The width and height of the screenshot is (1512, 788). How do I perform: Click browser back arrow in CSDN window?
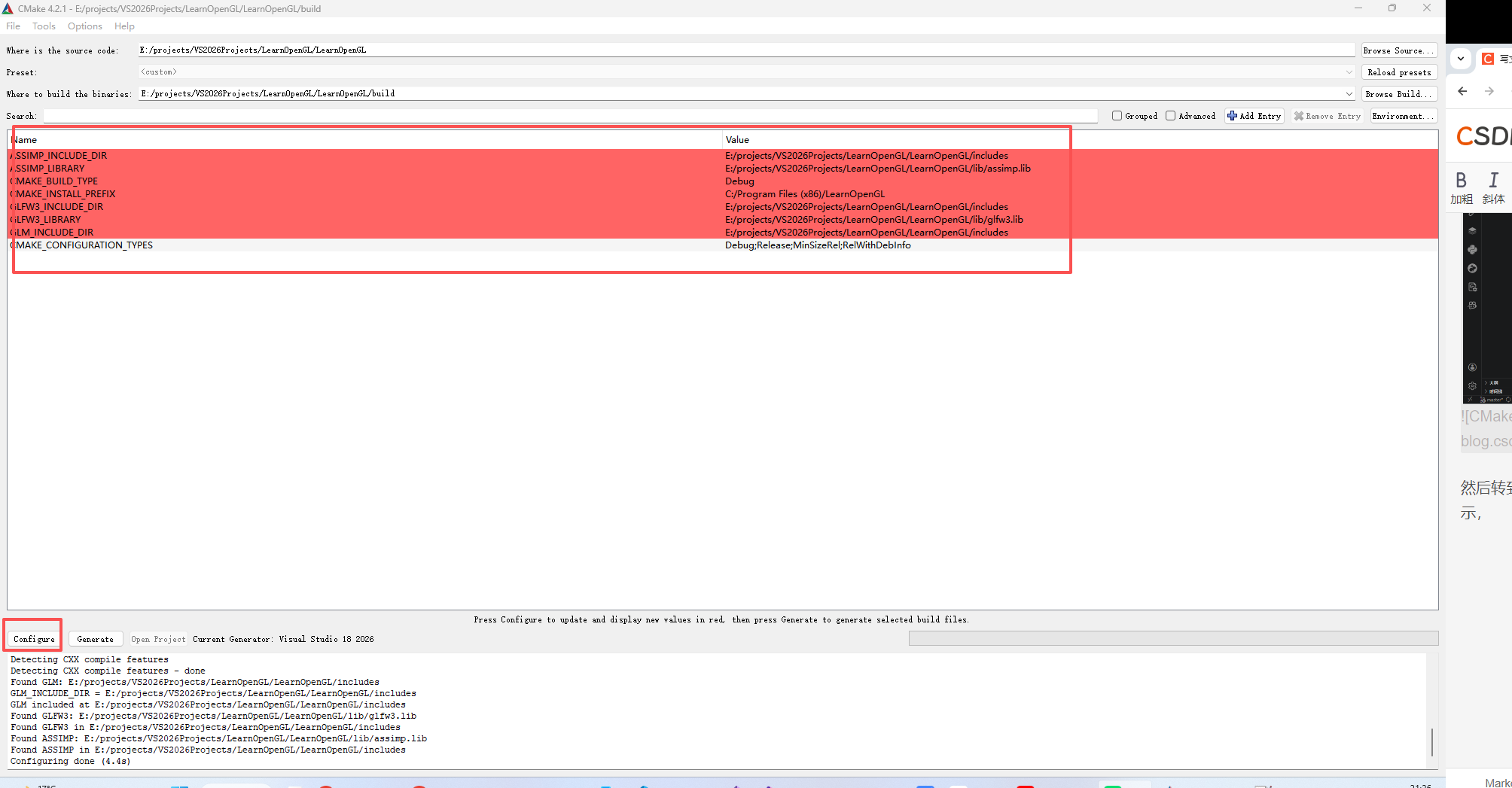(1462, 91)
